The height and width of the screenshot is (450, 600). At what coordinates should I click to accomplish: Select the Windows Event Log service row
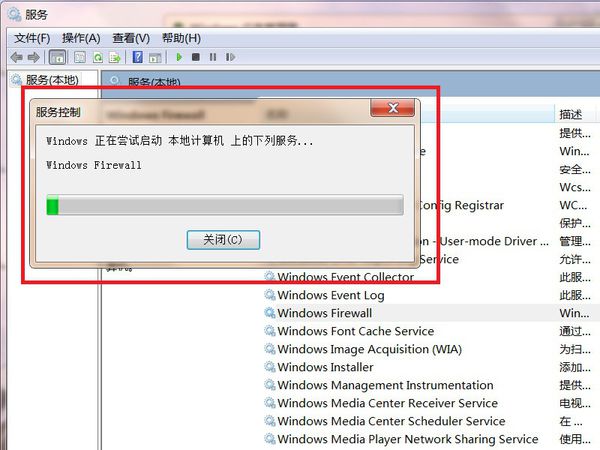pyautogui.click(x=331, y=295)
